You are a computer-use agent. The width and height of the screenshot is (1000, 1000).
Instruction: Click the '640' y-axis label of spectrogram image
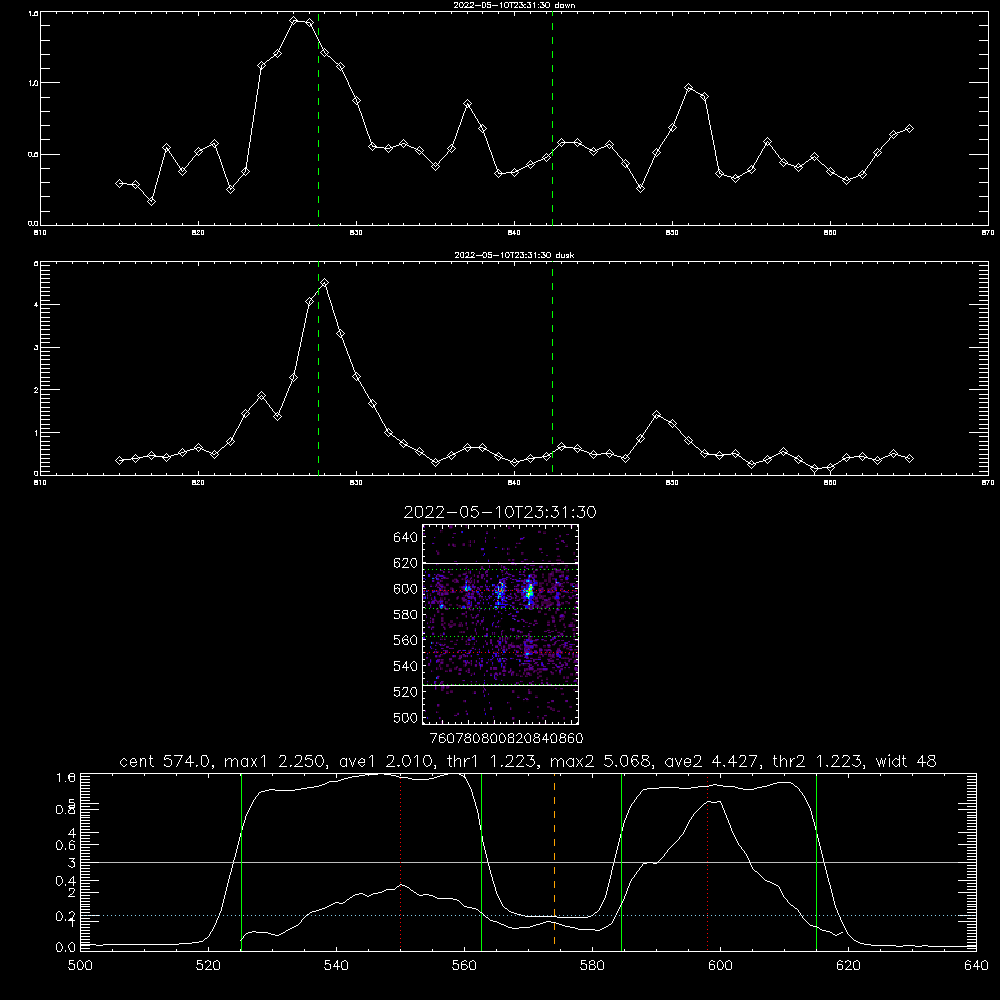[405, 537]
